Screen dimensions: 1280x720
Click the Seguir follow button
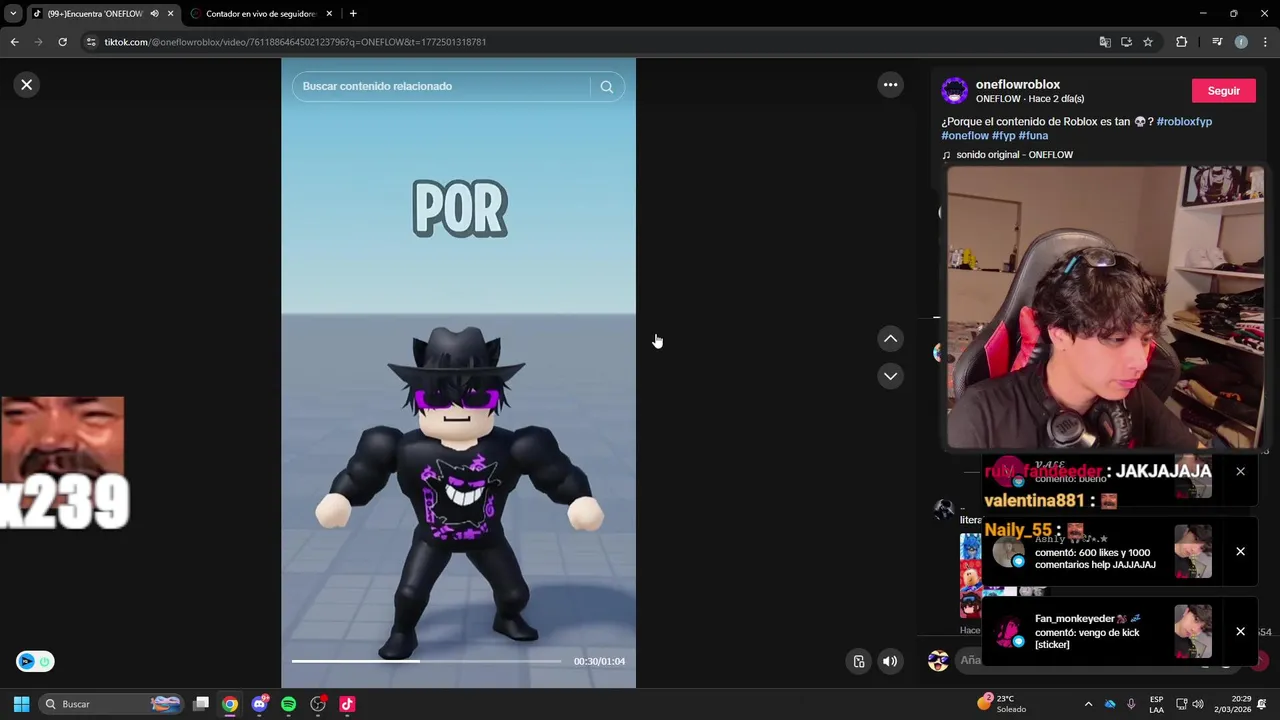tap(1223, 91)
